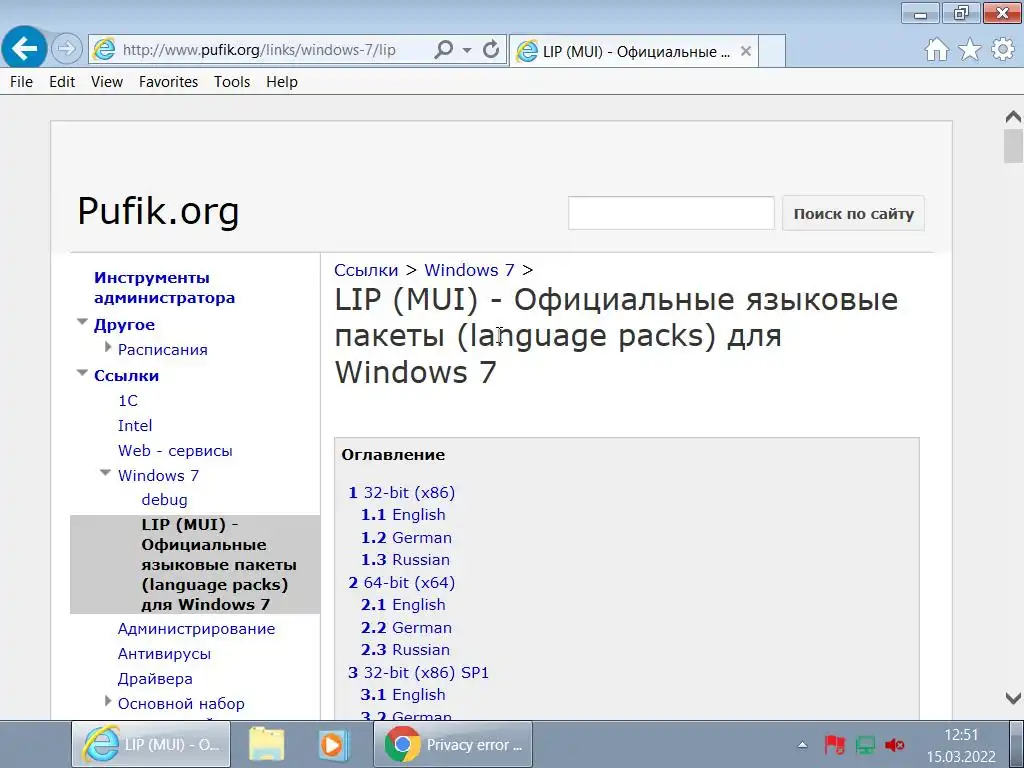Switch to Chrome Privacy error window
The height and width of the screenshot is (768, 1024).
click(453, 744)
